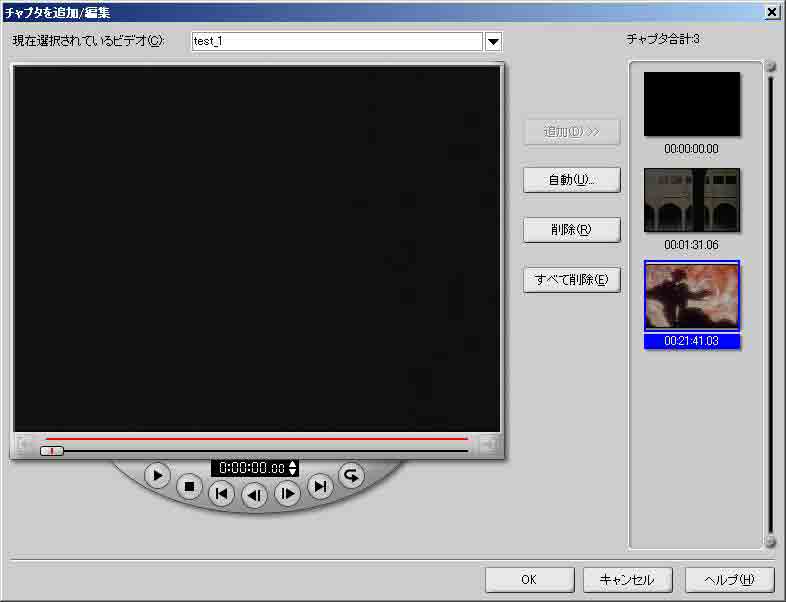Jump to the end of the video
Viewport: 786px width, 602px height.
(x=320, y=486)
